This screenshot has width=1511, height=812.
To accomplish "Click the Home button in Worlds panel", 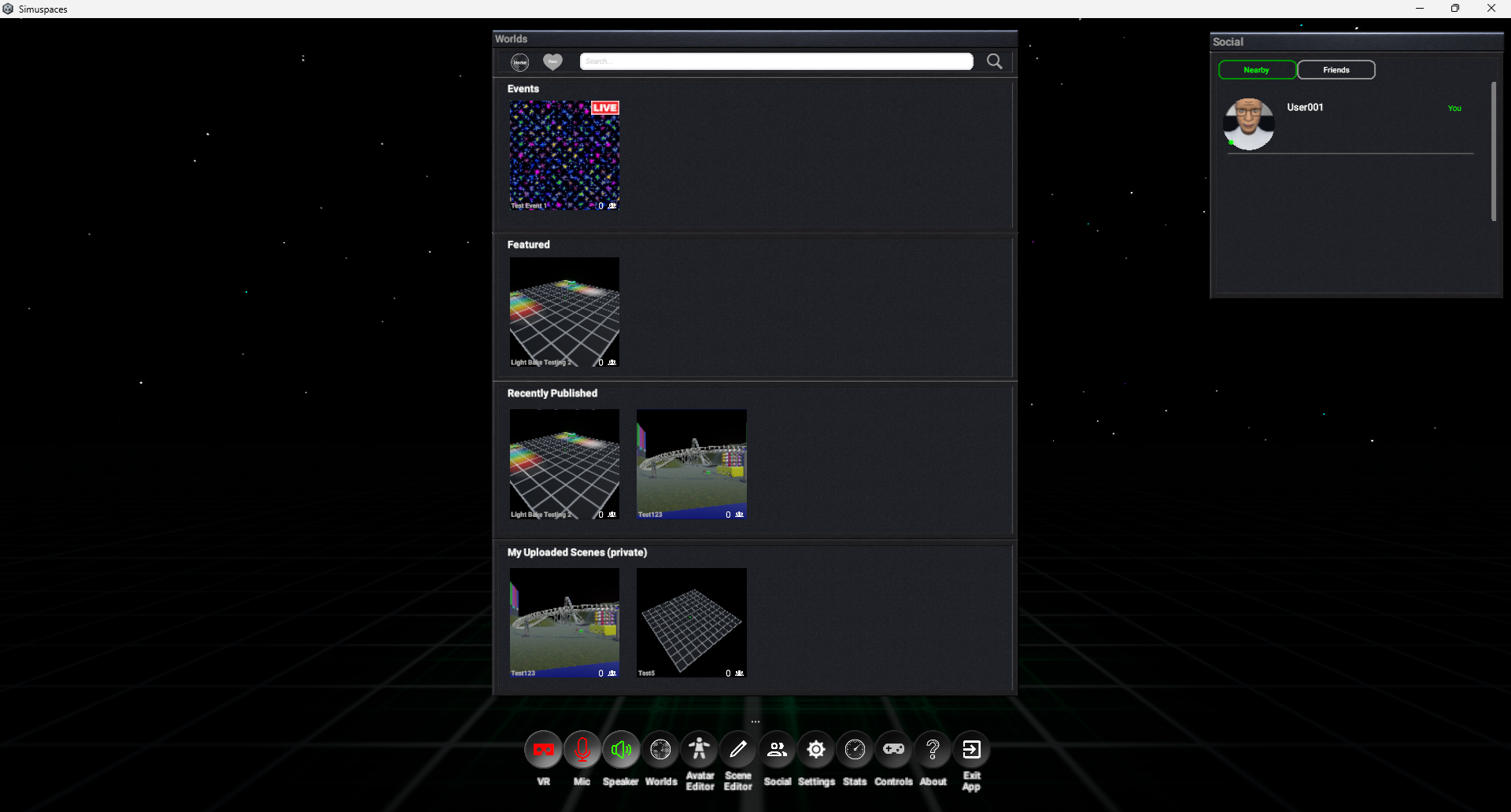I will tap(519, 62).
